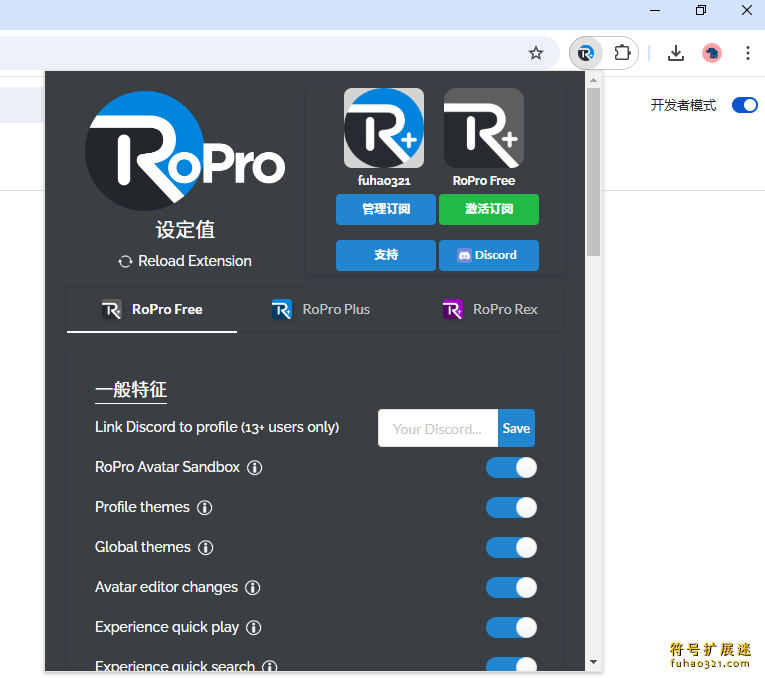
Task: Toggle Experience quick play switch
Action: [x=511, y=627]
